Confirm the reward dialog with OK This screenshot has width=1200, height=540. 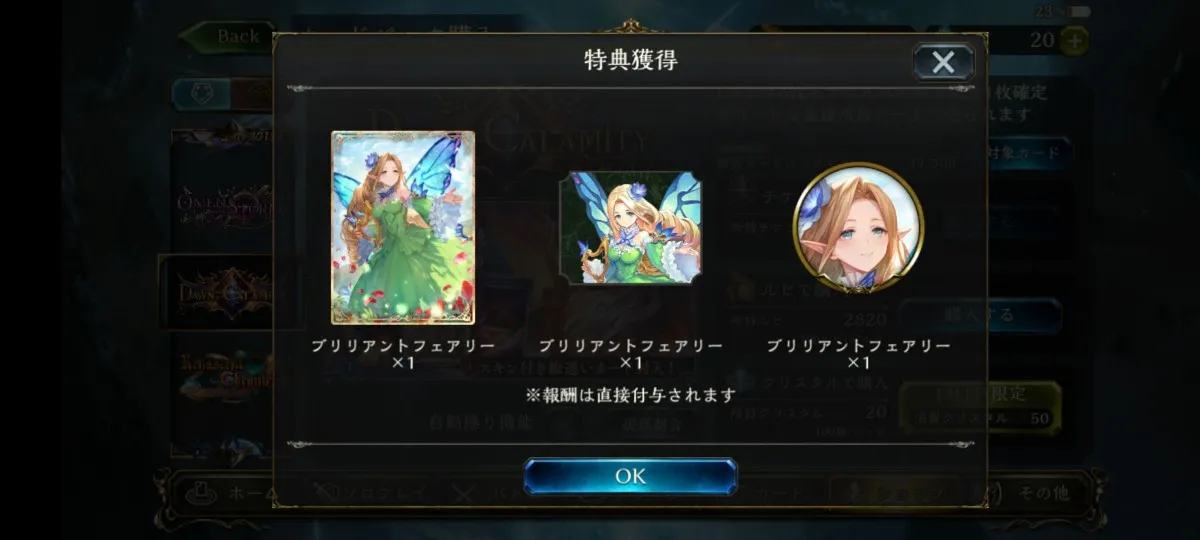tap(630, 476)
